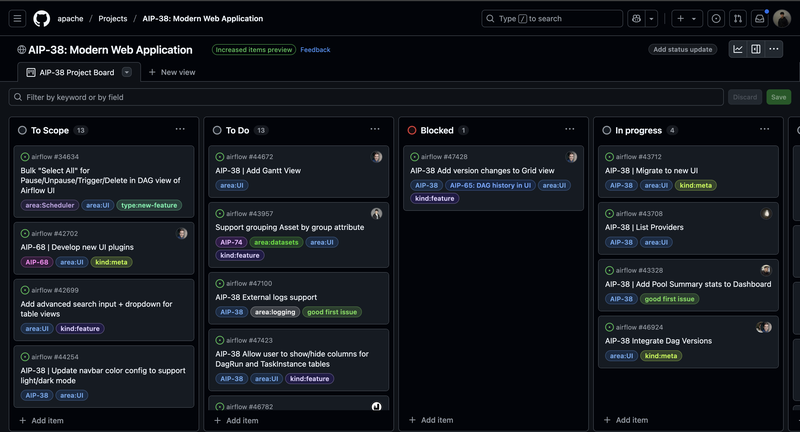Click assignee avatar on airflow #47428 card
The image size is (800, 432).
(x=571, y=157)
